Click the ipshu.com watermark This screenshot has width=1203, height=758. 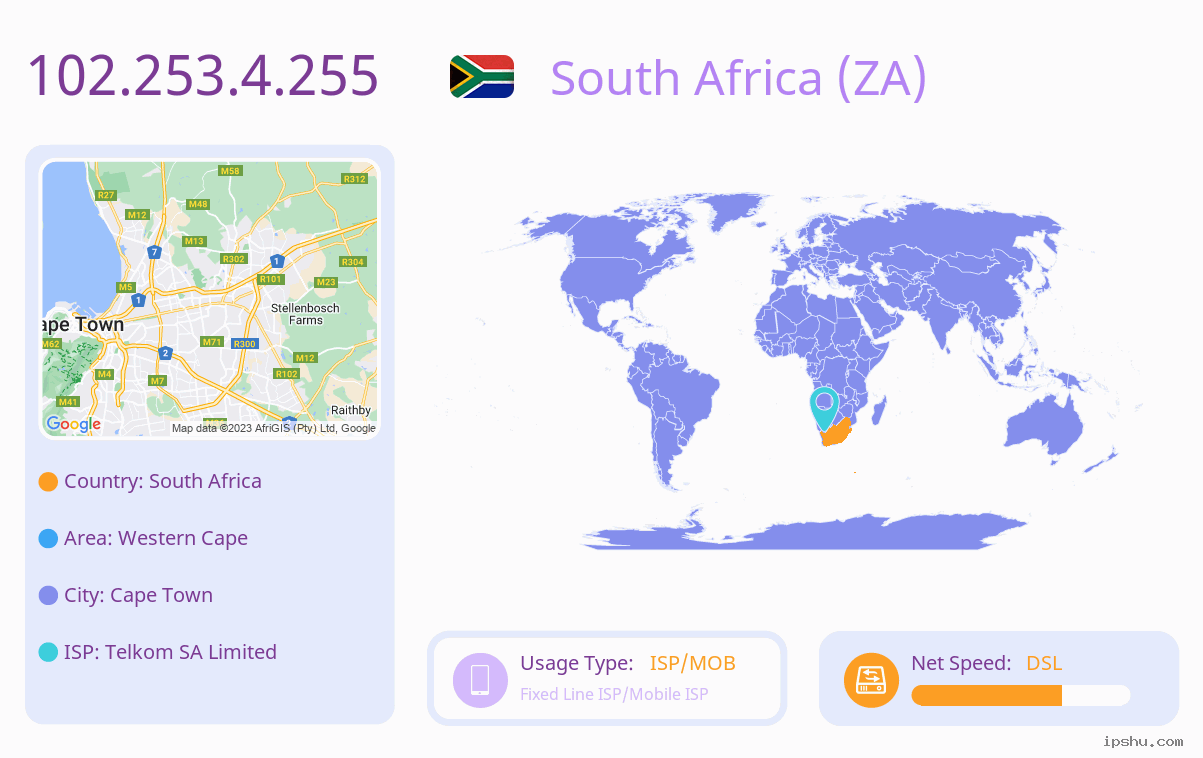tap(1143, 741)
